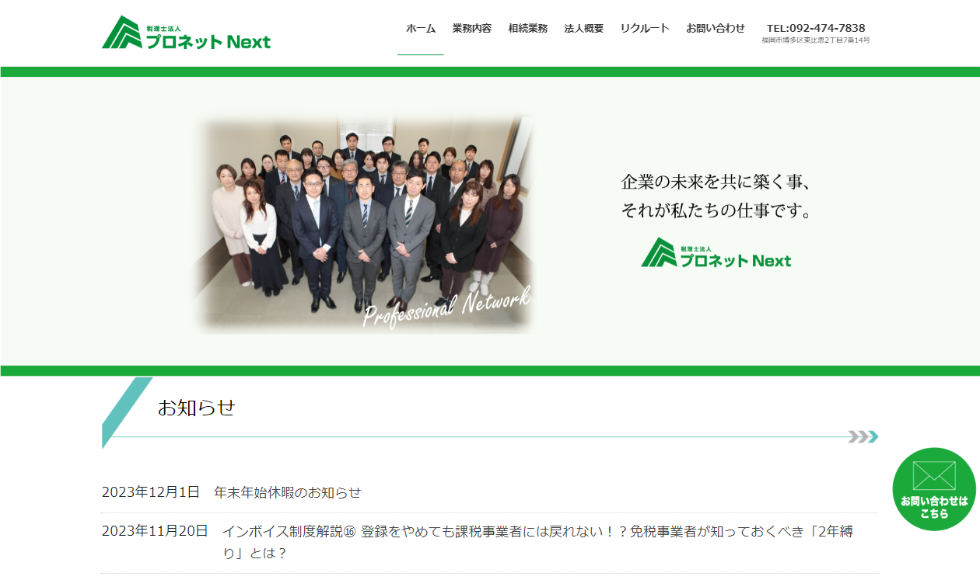Open the 業務内容 menu item
The width and height of the screenshot is (980, 580).
[472, 29]
